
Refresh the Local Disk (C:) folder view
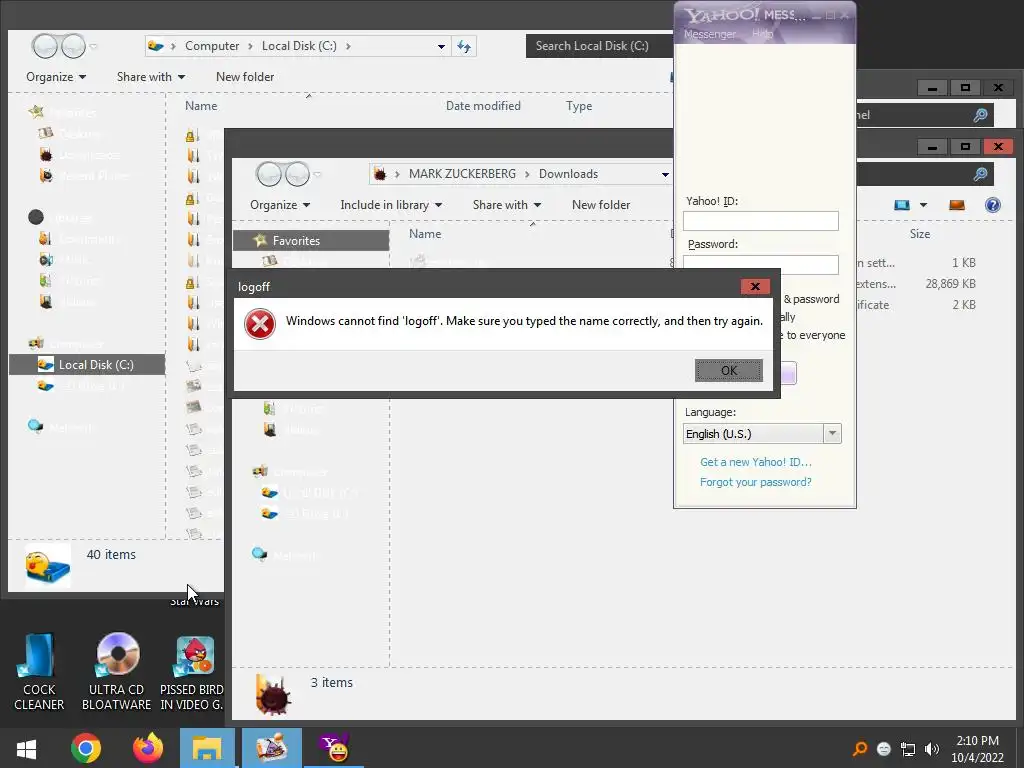(464, 46)
